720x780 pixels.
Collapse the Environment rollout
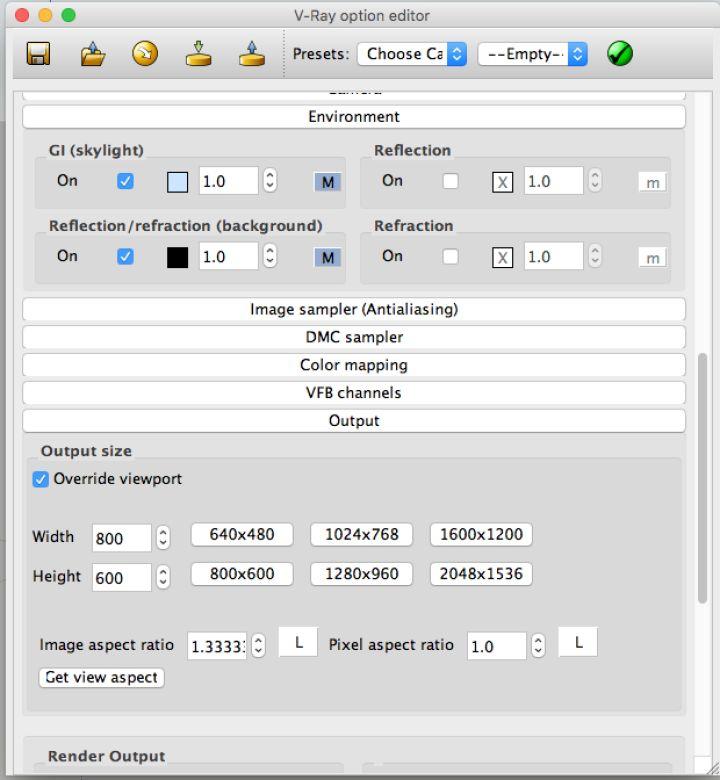click(x=354, y=116)
